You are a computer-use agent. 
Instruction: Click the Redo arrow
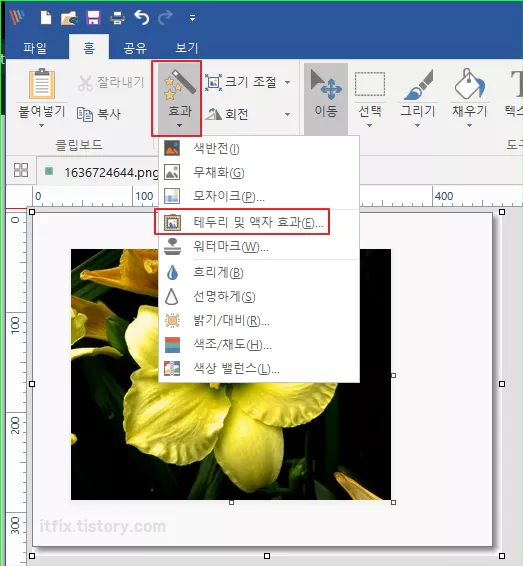tap(165, 17)
